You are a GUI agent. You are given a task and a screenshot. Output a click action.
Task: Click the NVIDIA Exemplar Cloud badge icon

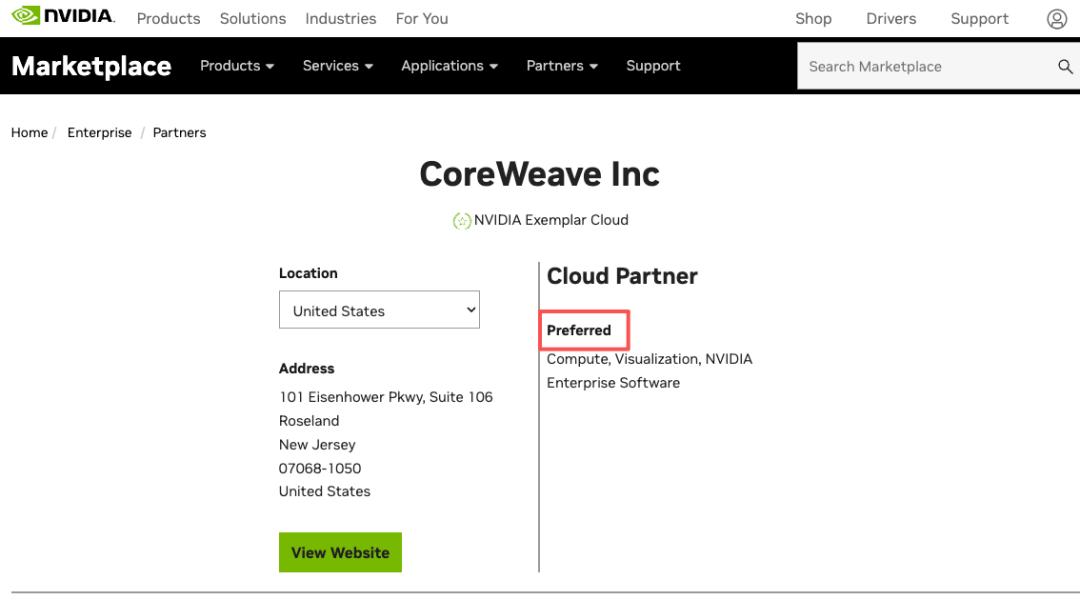point(461,220)
